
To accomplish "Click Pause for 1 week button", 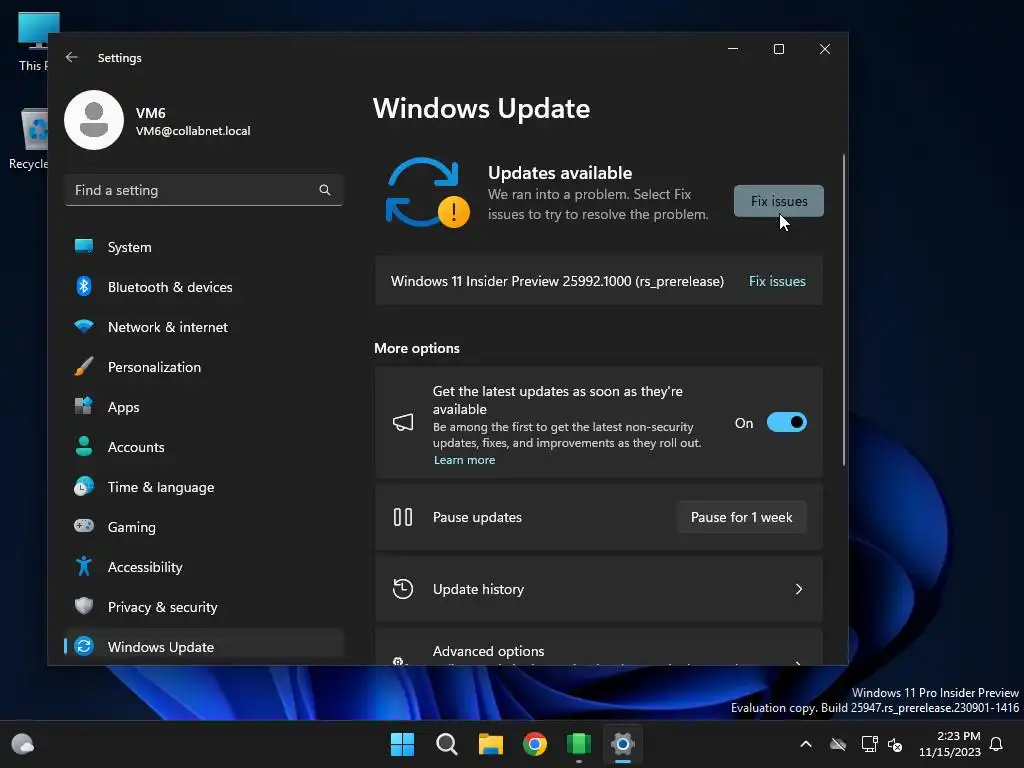I will pyautogui.click(x=741, y=517).
